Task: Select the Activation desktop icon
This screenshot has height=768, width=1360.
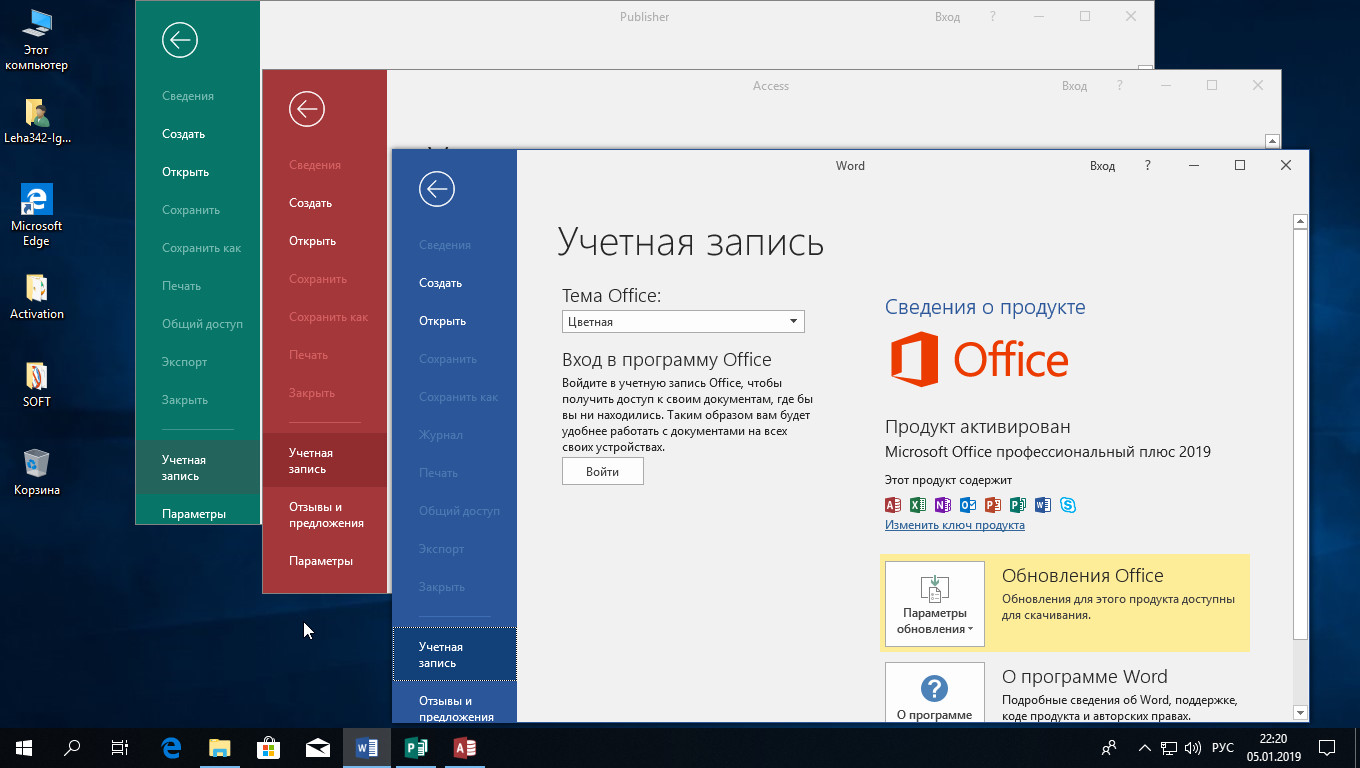Action: [37, 296]
